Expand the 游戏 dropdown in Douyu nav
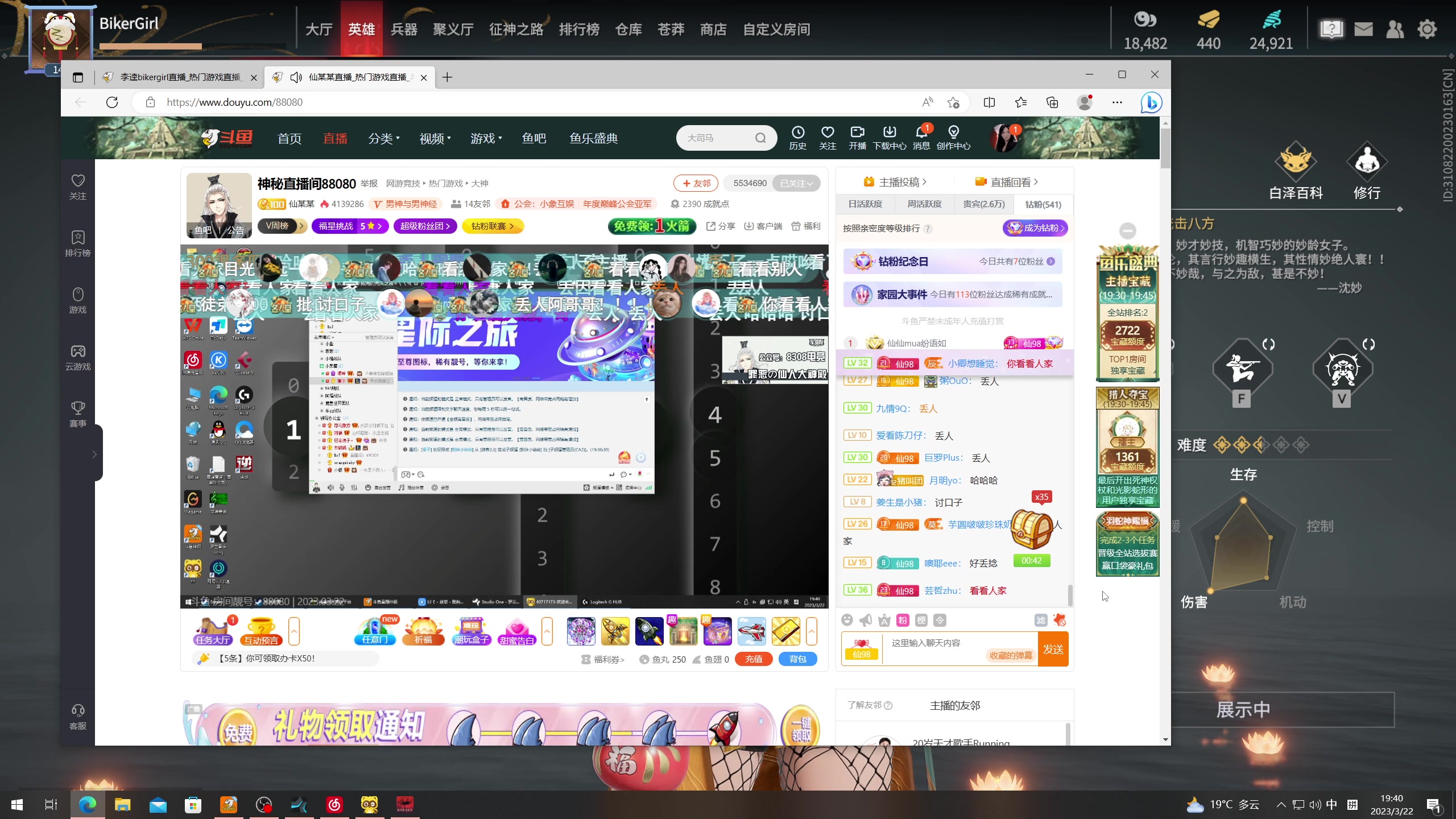Viewport: 1456px width, 819px height. pyautogui.click(x=486, y=138)
